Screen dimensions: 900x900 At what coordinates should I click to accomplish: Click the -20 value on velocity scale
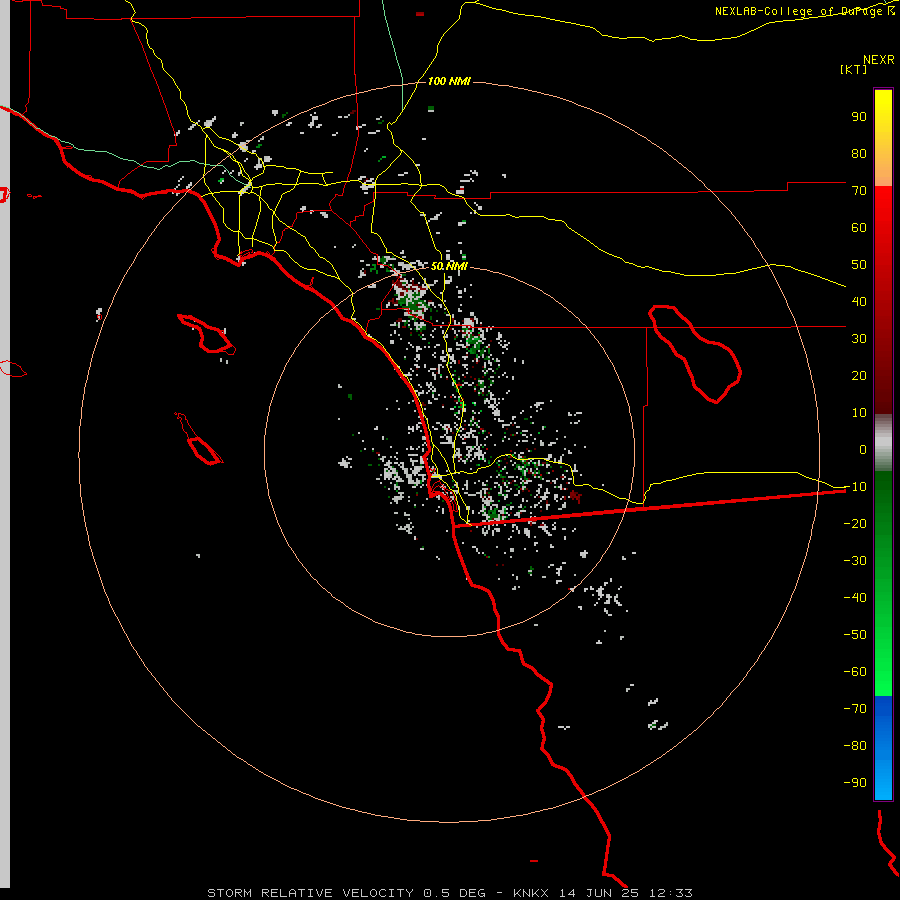pos(855,523)
